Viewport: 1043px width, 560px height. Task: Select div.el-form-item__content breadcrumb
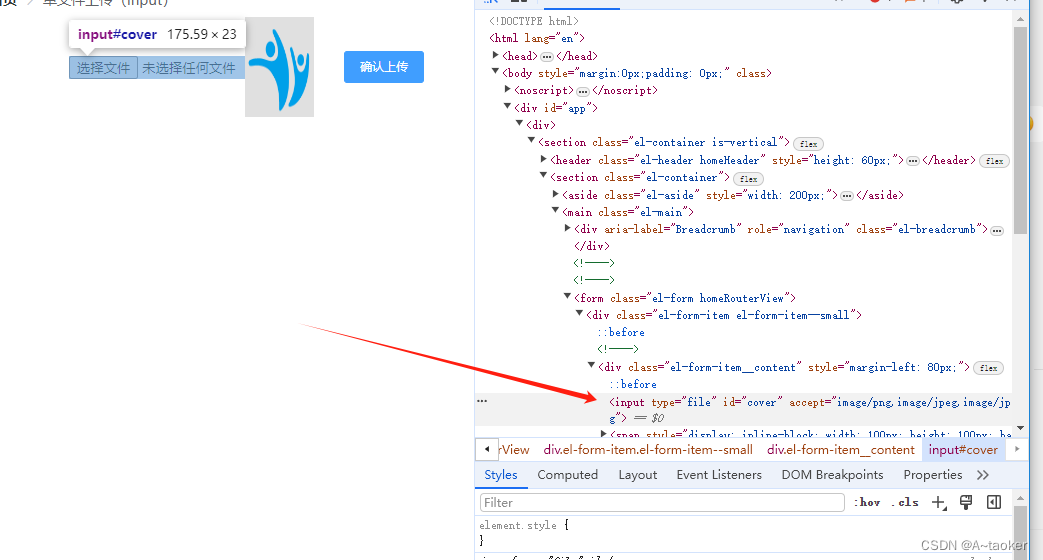click(x=841, y=450)
